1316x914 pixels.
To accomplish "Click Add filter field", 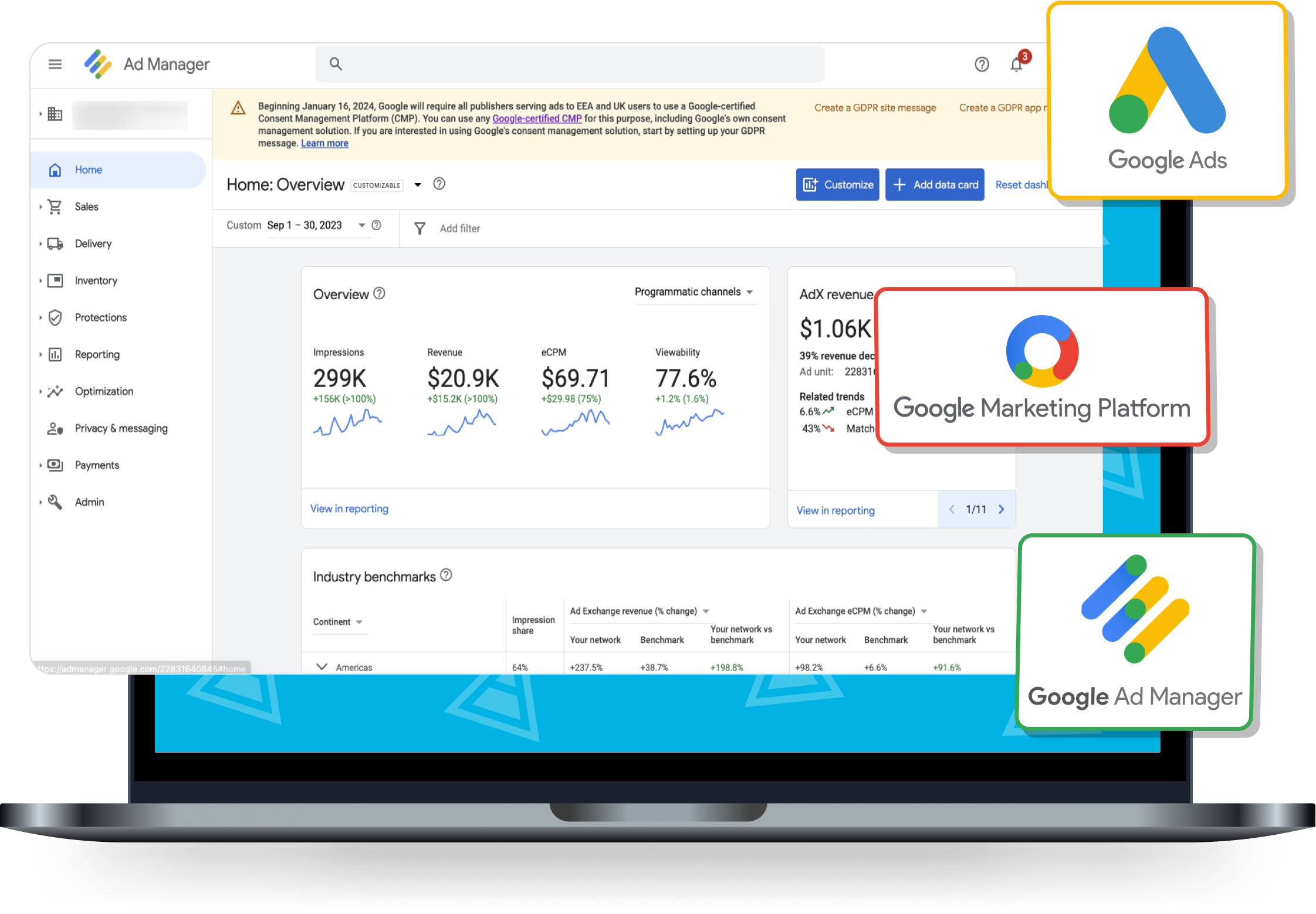I will click(460, 229).
